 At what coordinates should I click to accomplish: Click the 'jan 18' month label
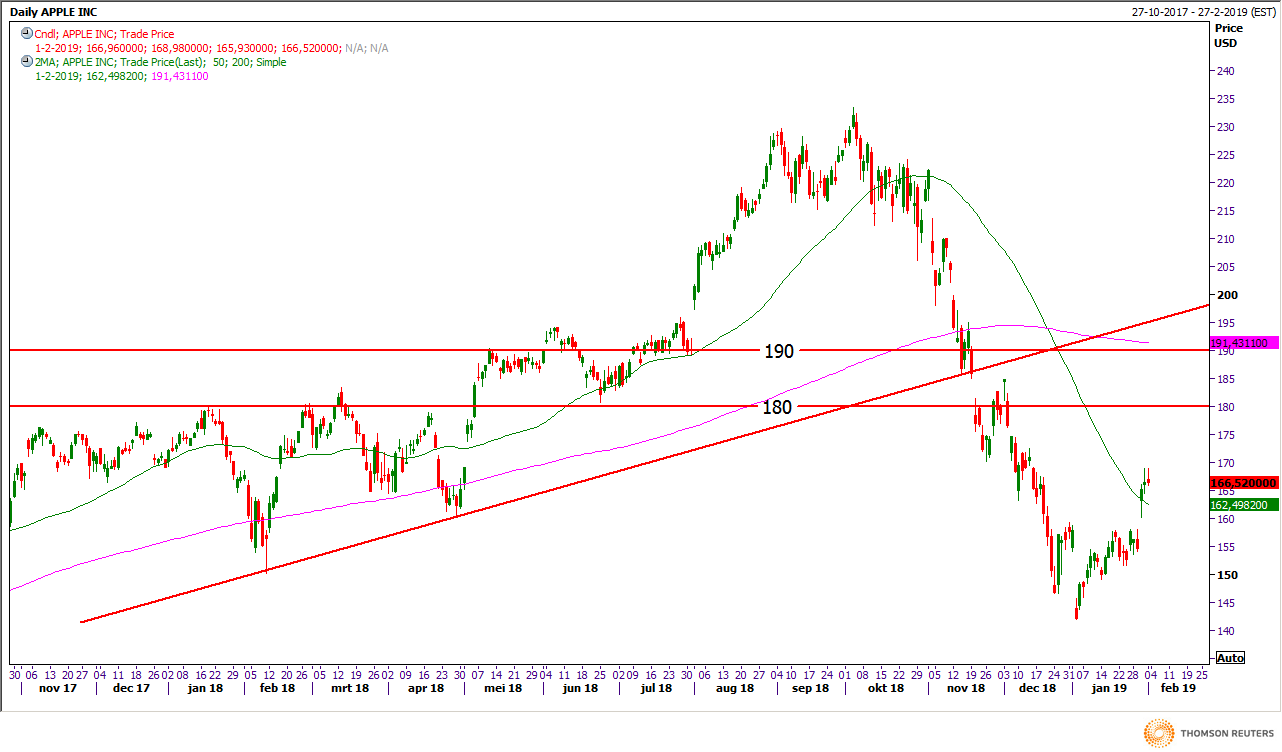click(x=204, y=688)
